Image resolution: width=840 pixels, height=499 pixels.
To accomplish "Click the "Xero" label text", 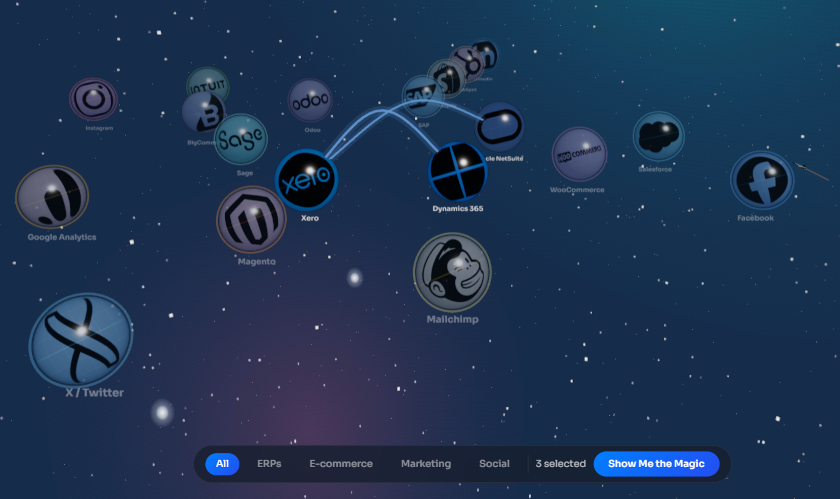I will 310,218.
